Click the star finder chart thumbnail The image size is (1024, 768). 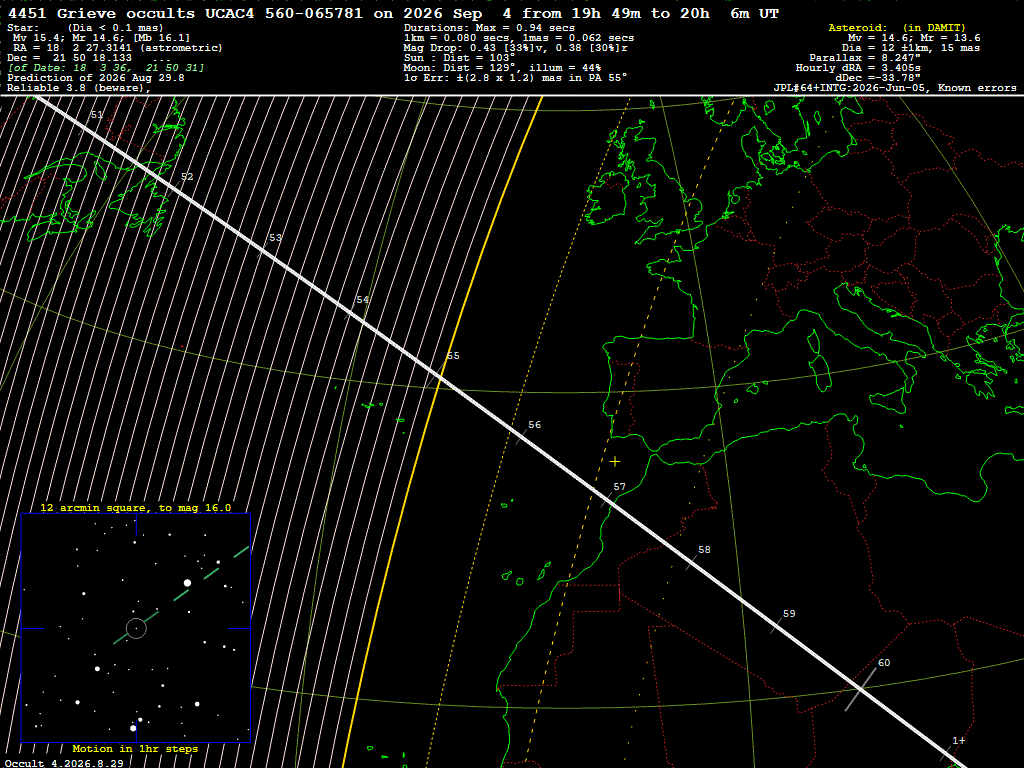click(136, 628)
